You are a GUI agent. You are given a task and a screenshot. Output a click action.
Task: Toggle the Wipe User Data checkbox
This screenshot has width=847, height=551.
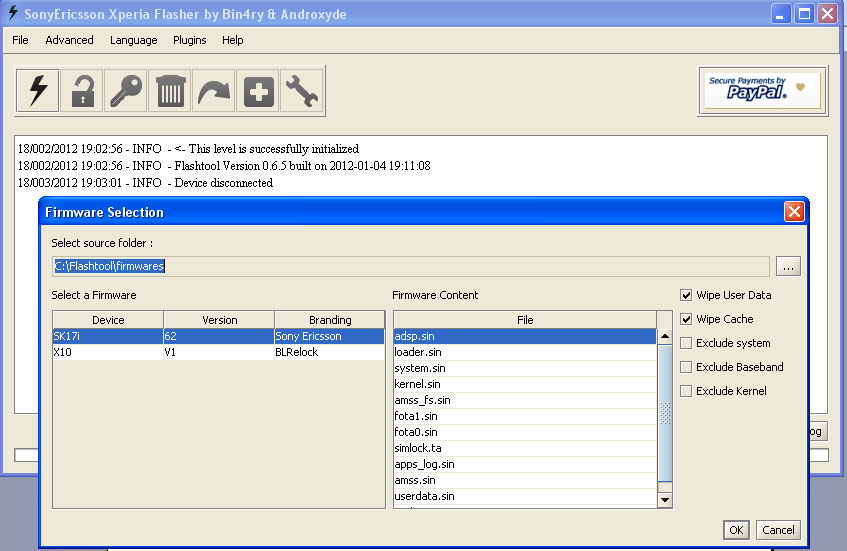pos(686,295)
